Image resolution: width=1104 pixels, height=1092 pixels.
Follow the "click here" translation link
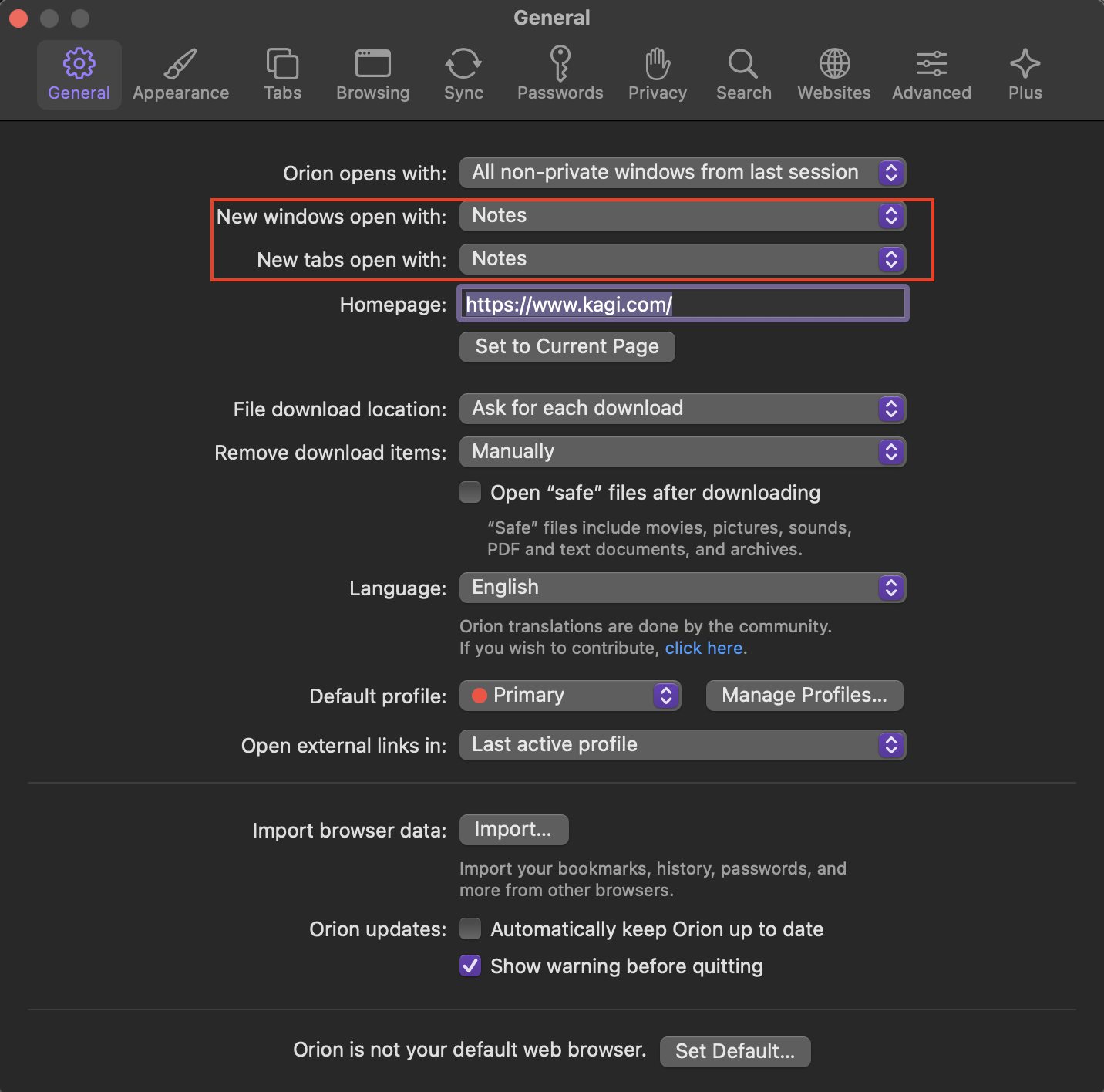pyautogui.click(x=703, y=648)
